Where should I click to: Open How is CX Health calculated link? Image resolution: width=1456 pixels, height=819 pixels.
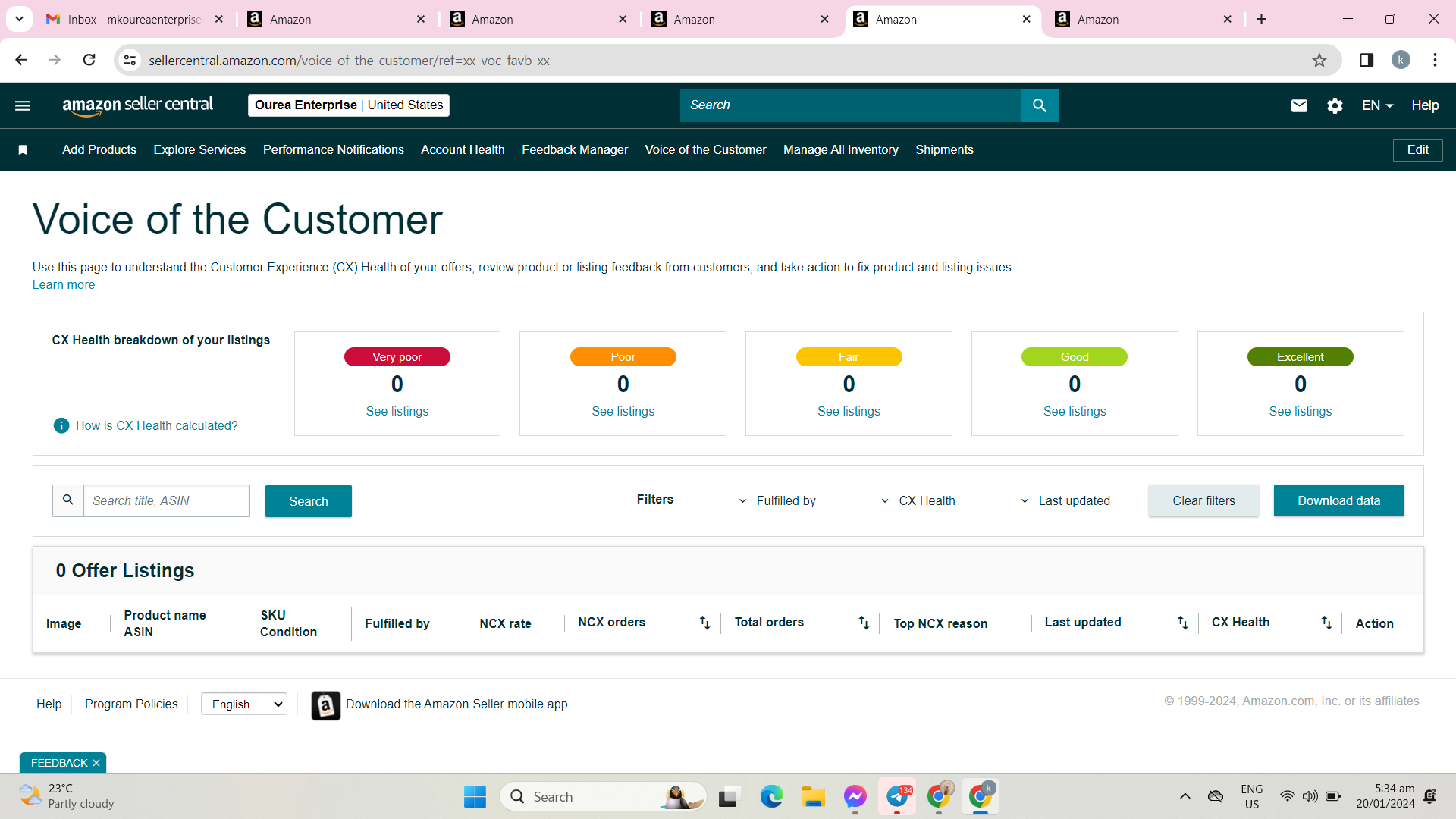(156, 426)
